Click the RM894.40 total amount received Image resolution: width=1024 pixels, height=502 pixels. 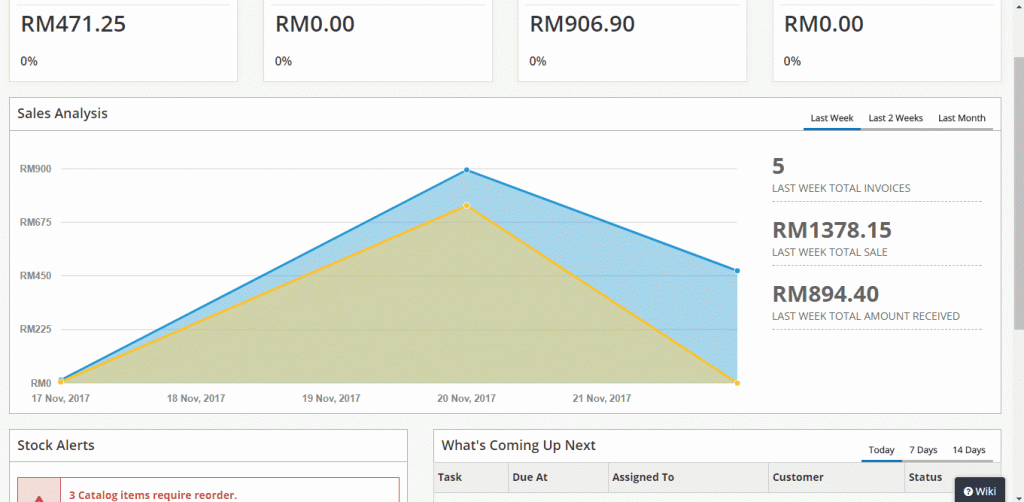[x=825, y=294]
